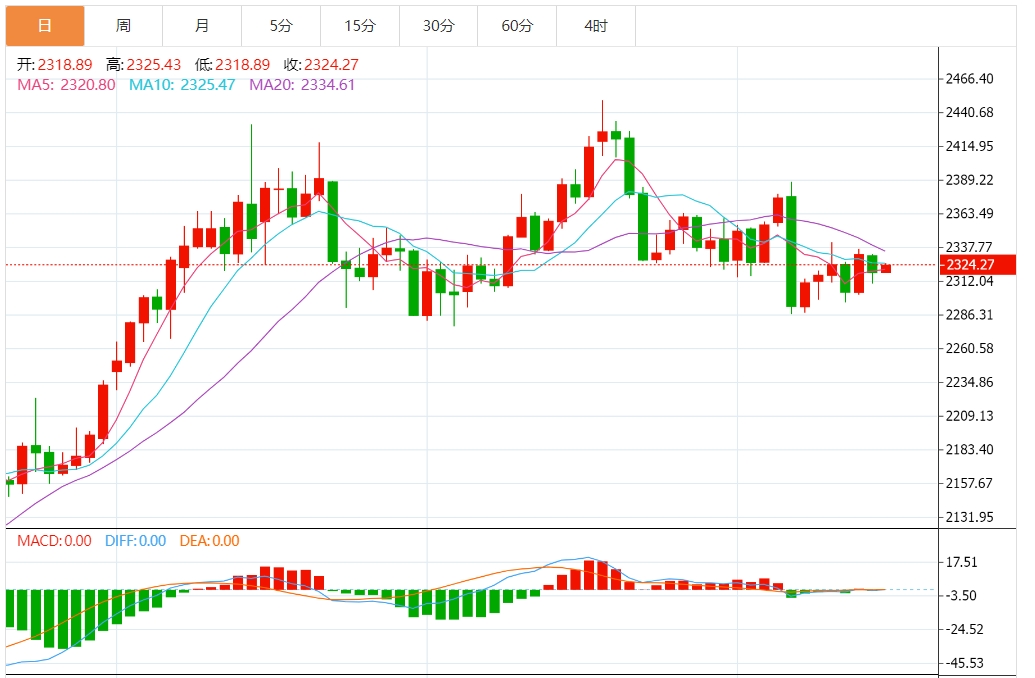Click the 2157.67 price axis label

969,483
